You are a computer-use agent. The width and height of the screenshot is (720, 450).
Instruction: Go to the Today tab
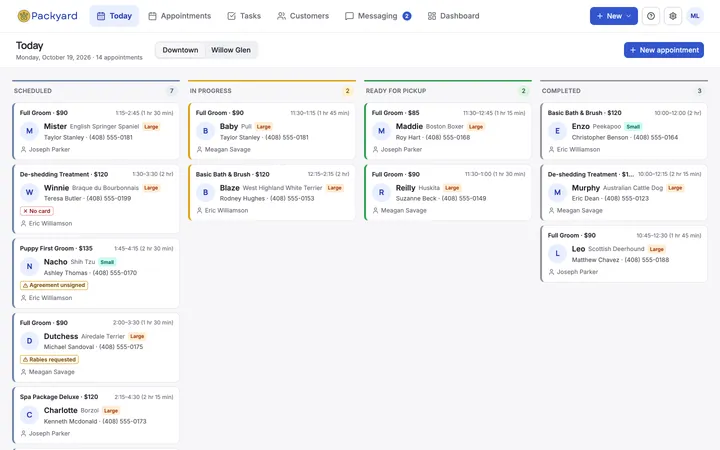[114, 16]
